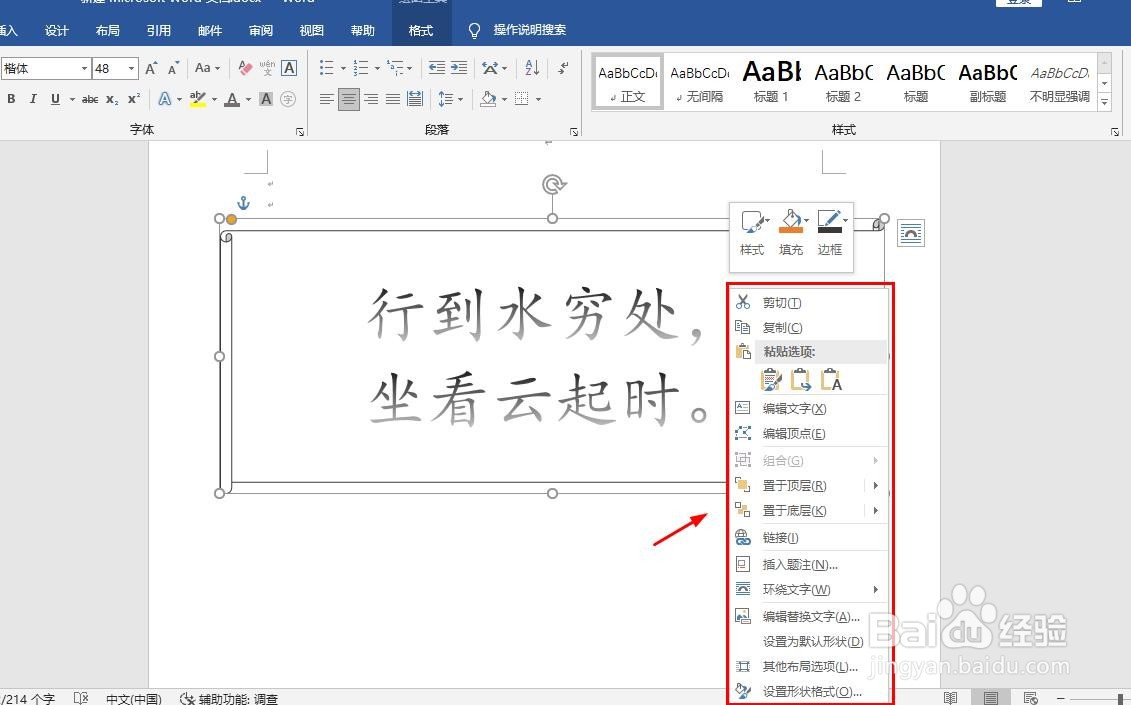Clear all formatting eraser icon

[x=245, y=69]
